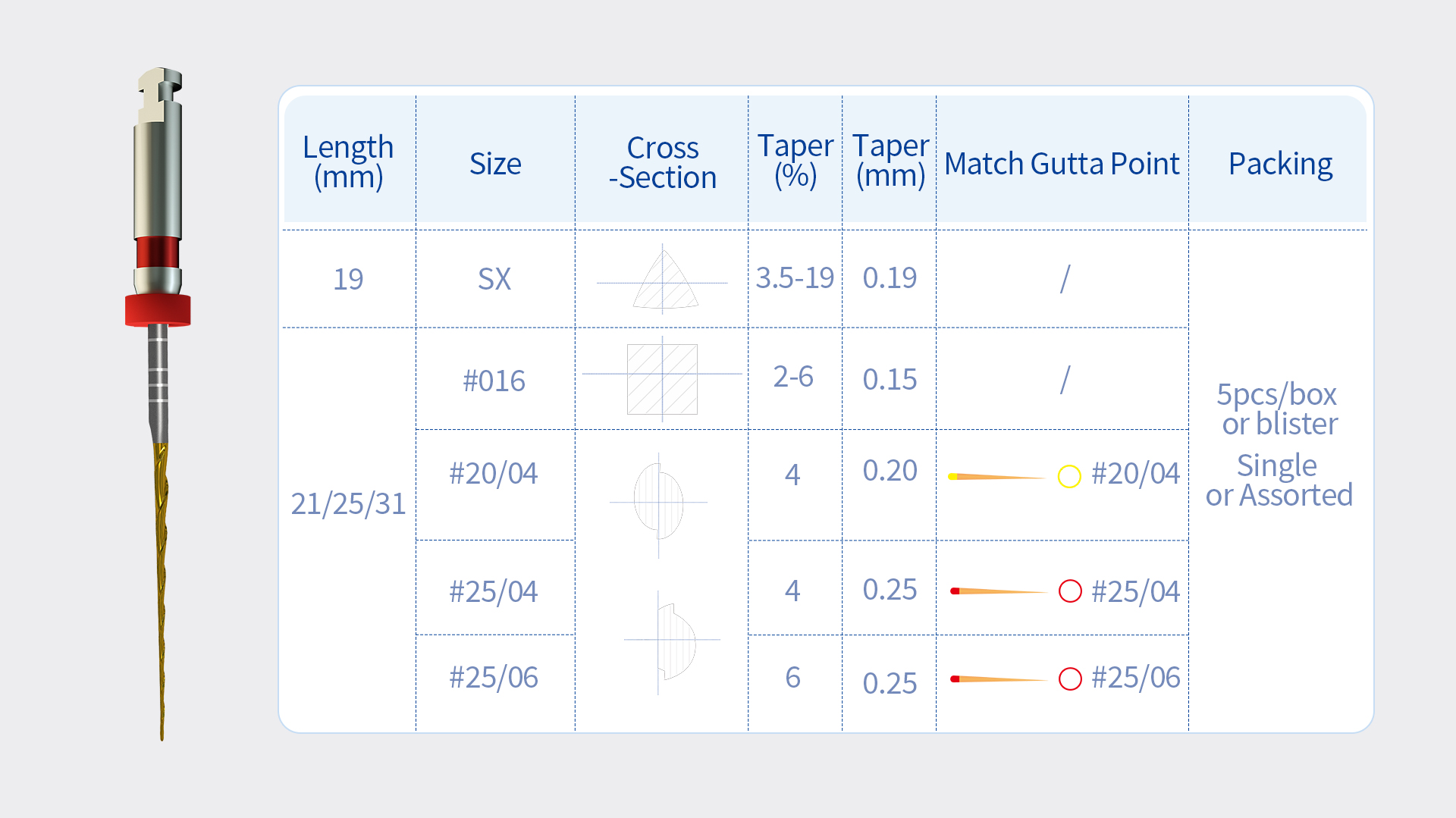Click the #25/06 red-tipped gutta point
The height and width of the screenshot is (818, 1456).
[x=997, y=679]
